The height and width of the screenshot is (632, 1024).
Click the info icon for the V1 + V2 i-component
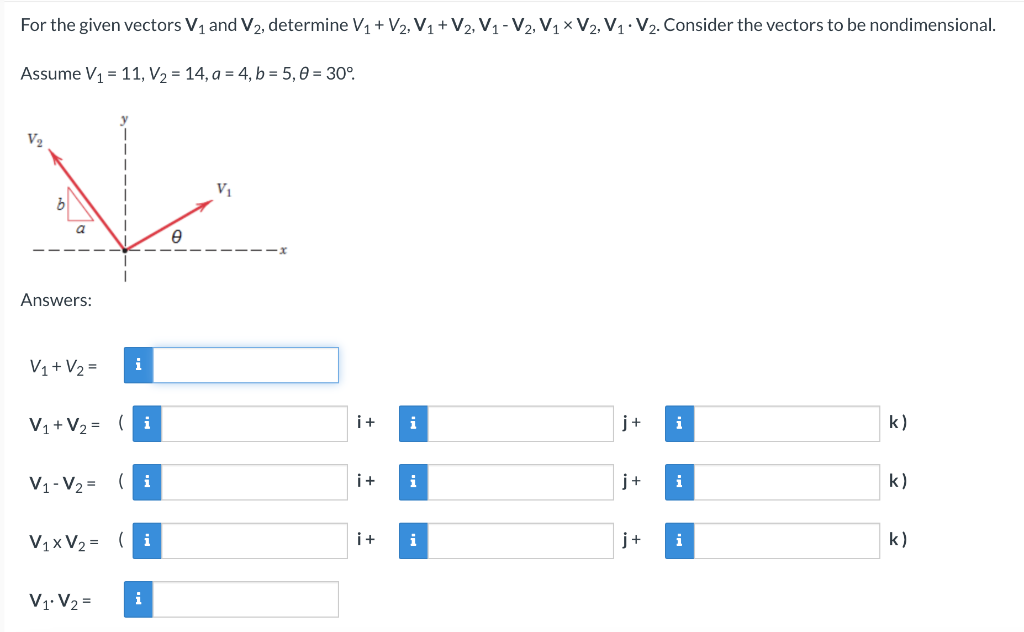(145, 423)
